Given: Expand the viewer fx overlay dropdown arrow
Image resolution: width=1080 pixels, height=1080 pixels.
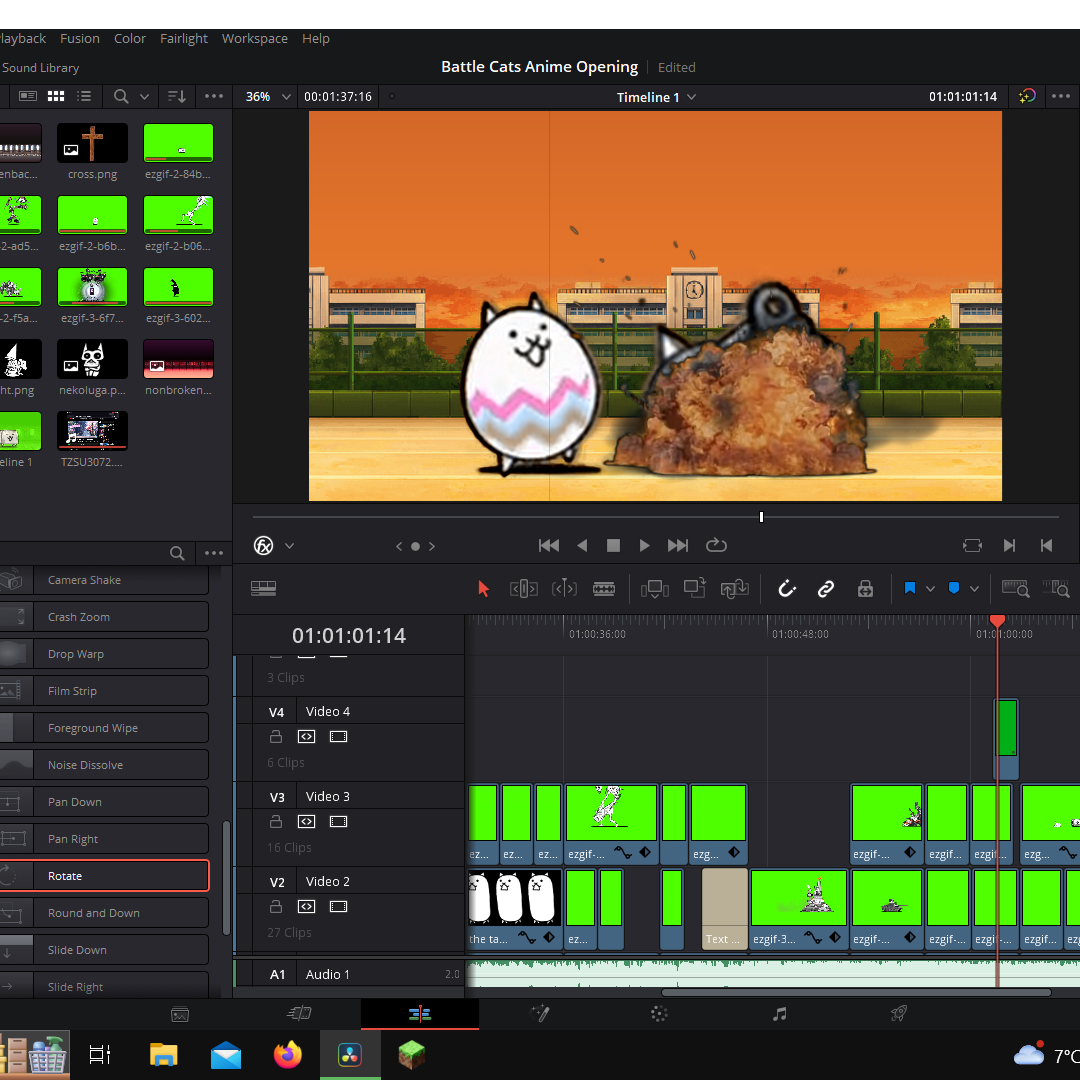Looking at the screenshot, I should [x=289, y=546].
